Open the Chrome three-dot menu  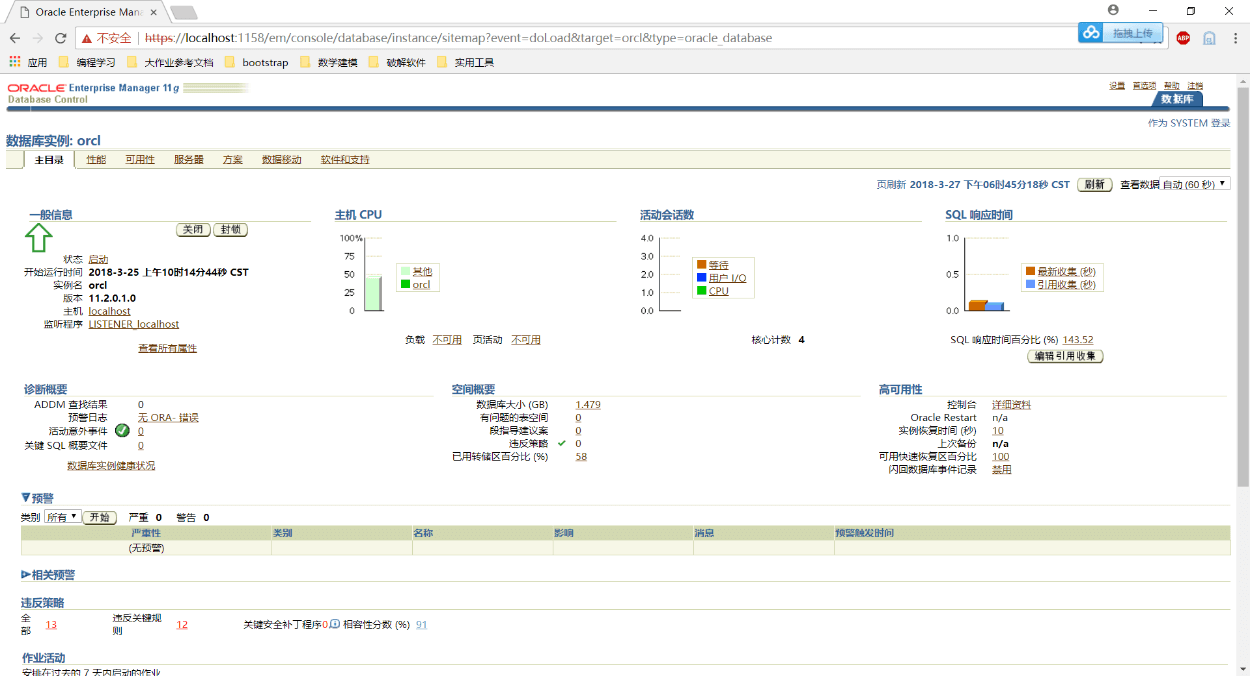1235,38
